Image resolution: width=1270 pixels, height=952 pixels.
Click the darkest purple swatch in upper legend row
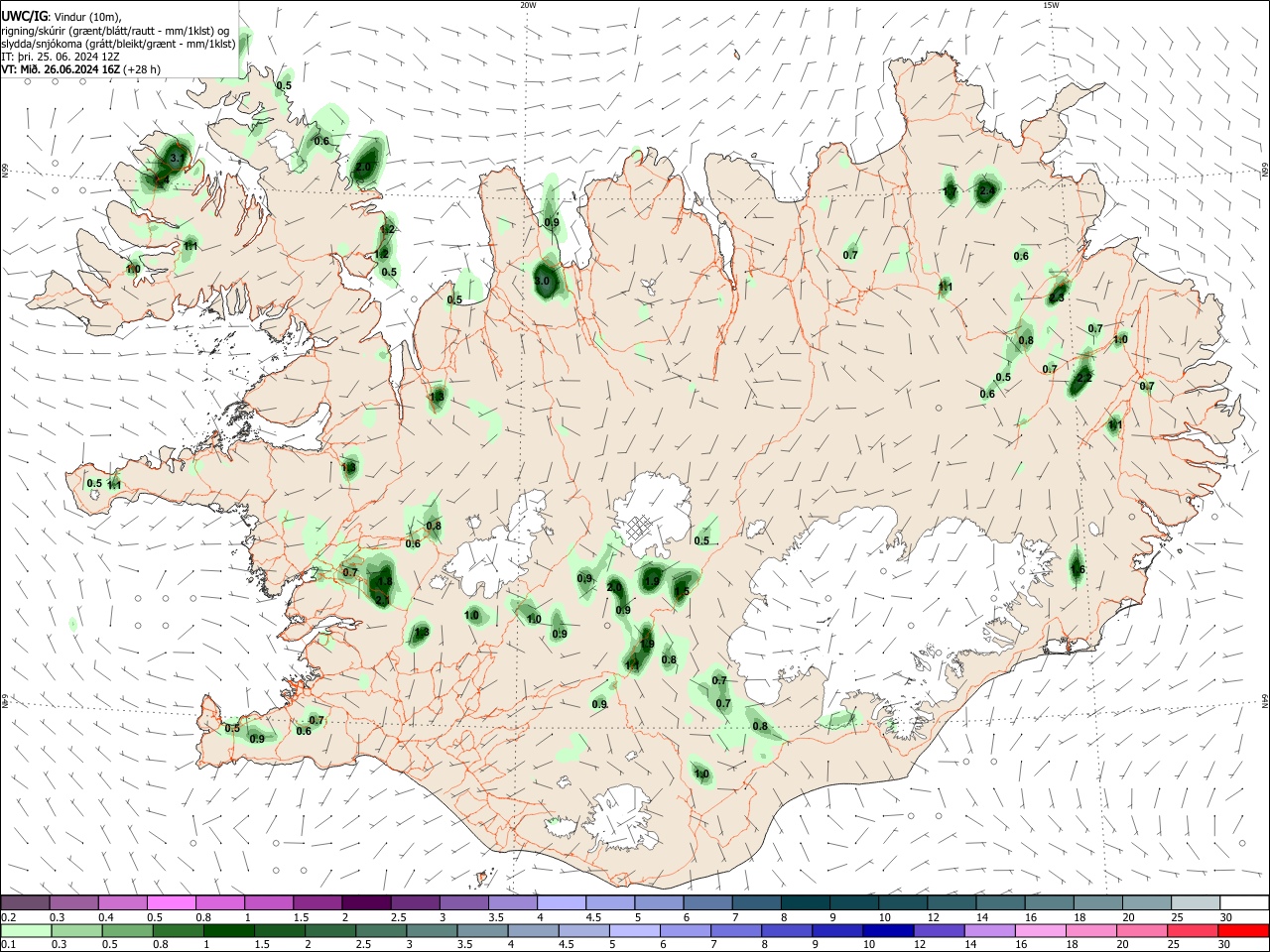[365, 902]
